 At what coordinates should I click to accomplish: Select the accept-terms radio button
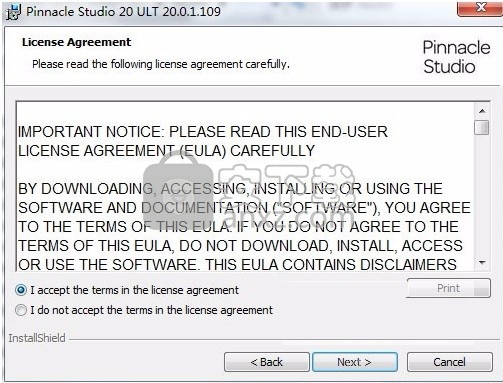pyautogui.click(x=21, y=290)
